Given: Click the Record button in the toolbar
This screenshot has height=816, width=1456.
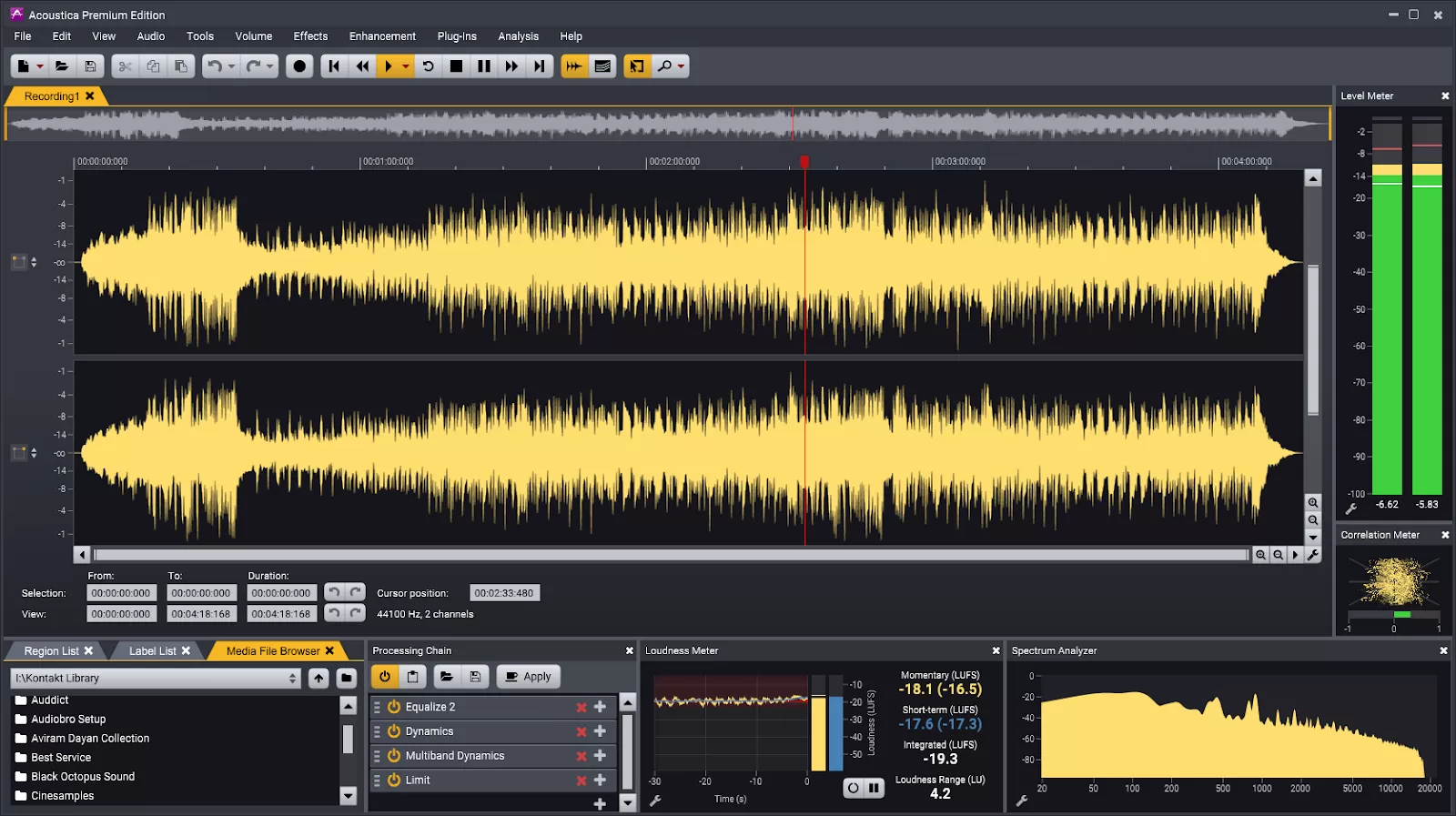Looking at the screenshot, I should tap(299, 66).
